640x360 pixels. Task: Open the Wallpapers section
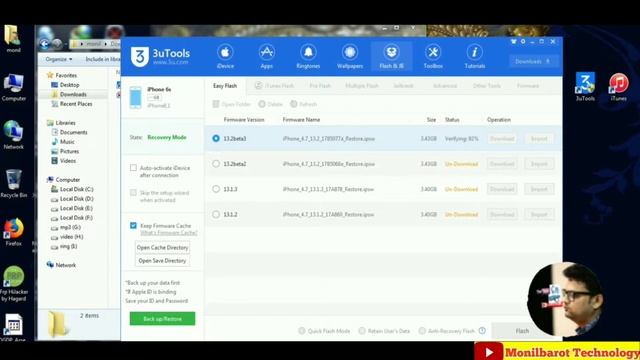pos(350,56)
